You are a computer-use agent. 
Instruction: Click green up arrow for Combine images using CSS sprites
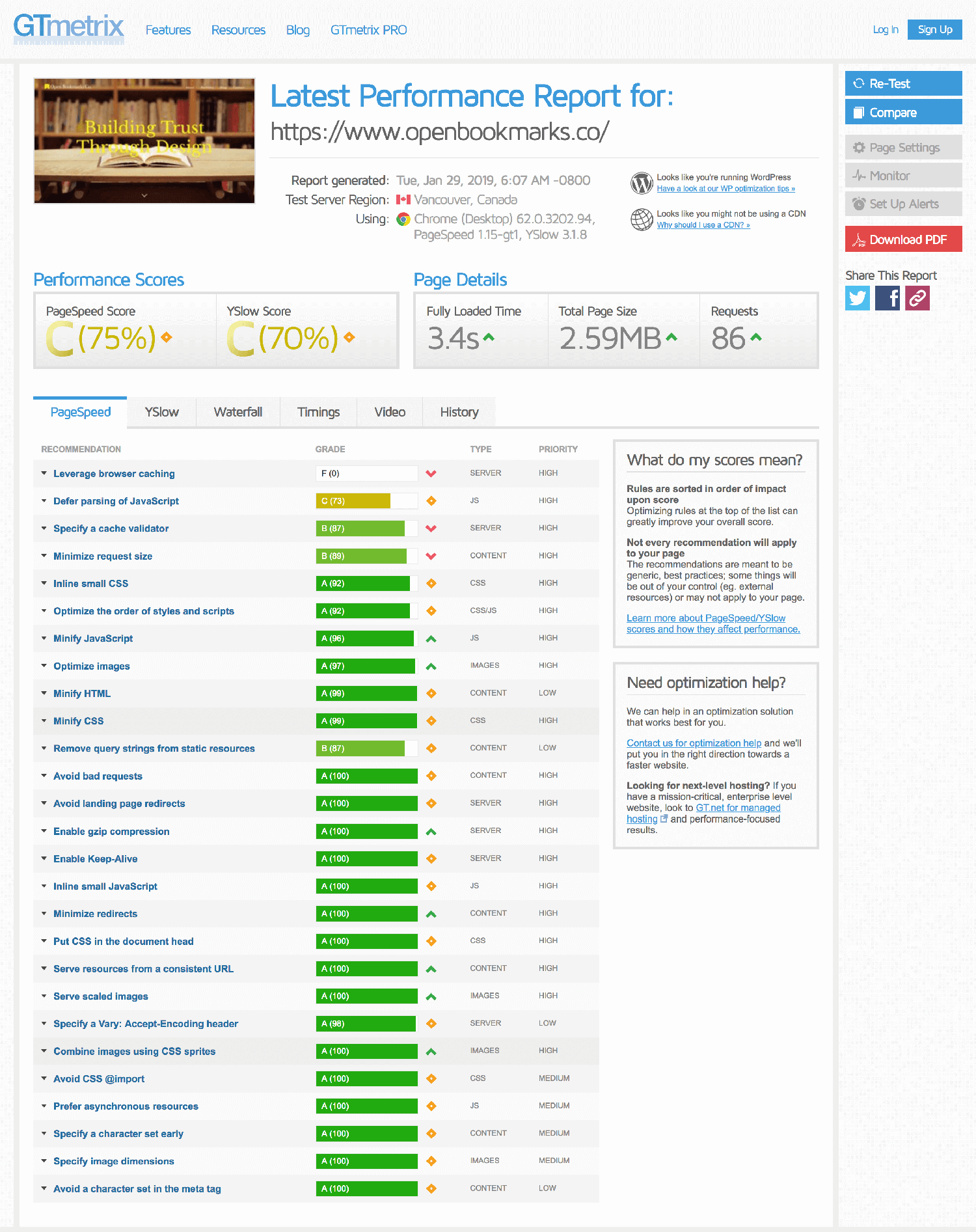pos(431,1052)
